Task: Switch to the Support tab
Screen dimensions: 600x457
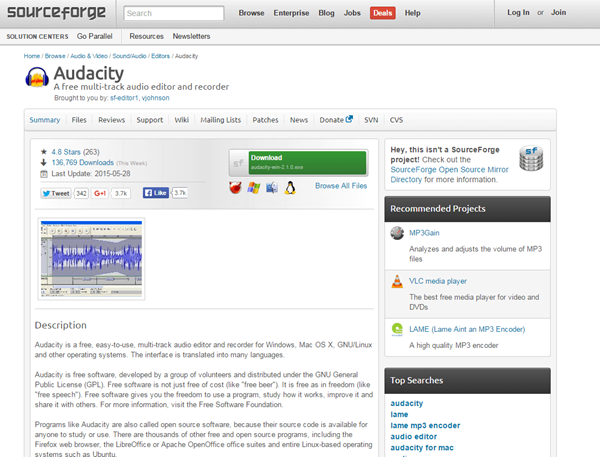Action: pyautogui.click(x=150, y=120)
